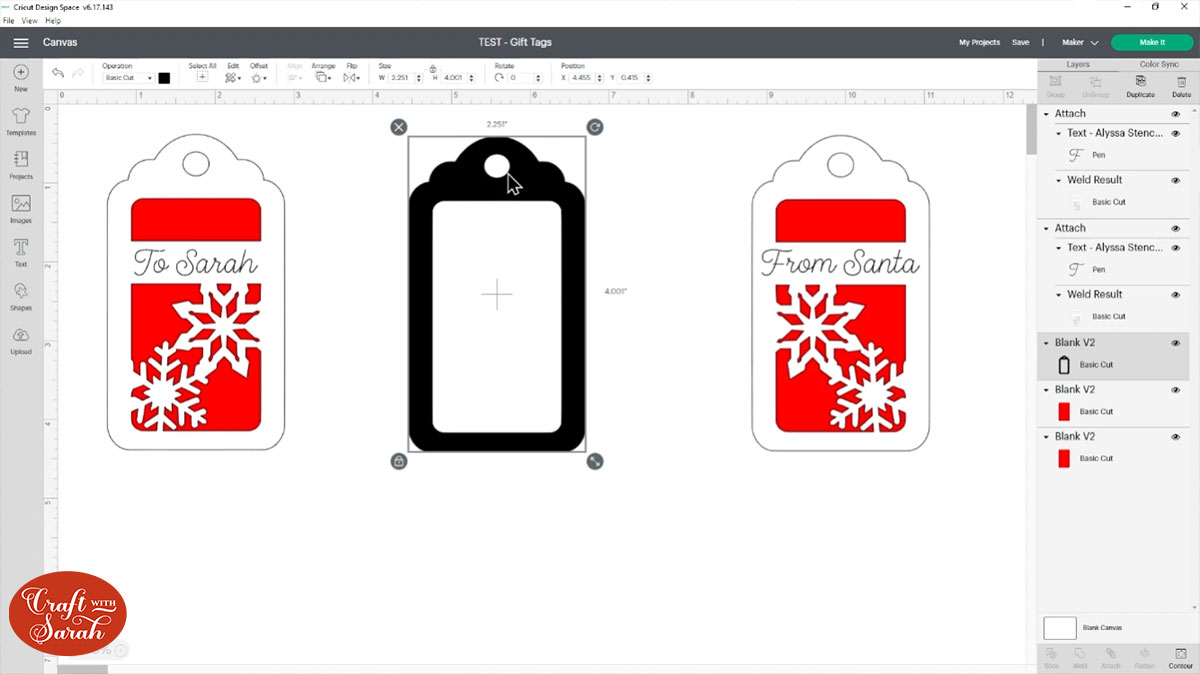Open the Templates panel
Image resolution: width=1200 pixels, height=674 pixels.
[x=21, y=121]
